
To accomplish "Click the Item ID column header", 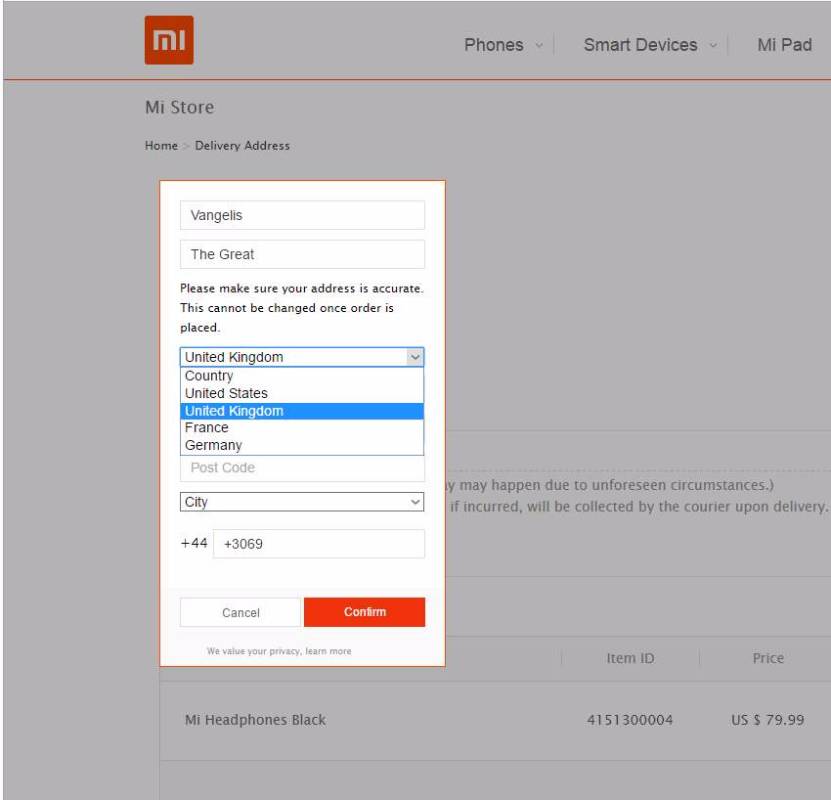I will point(630,658).
